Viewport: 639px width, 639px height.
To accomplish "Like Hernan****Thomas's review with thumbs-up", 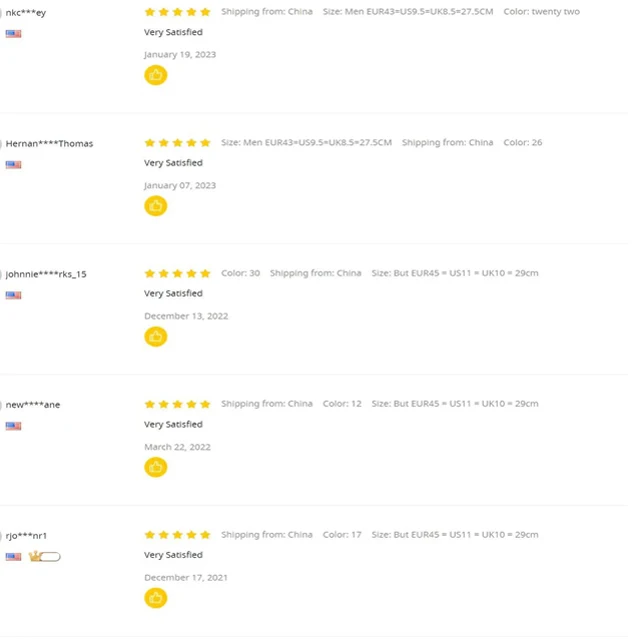I will [155, 206].
